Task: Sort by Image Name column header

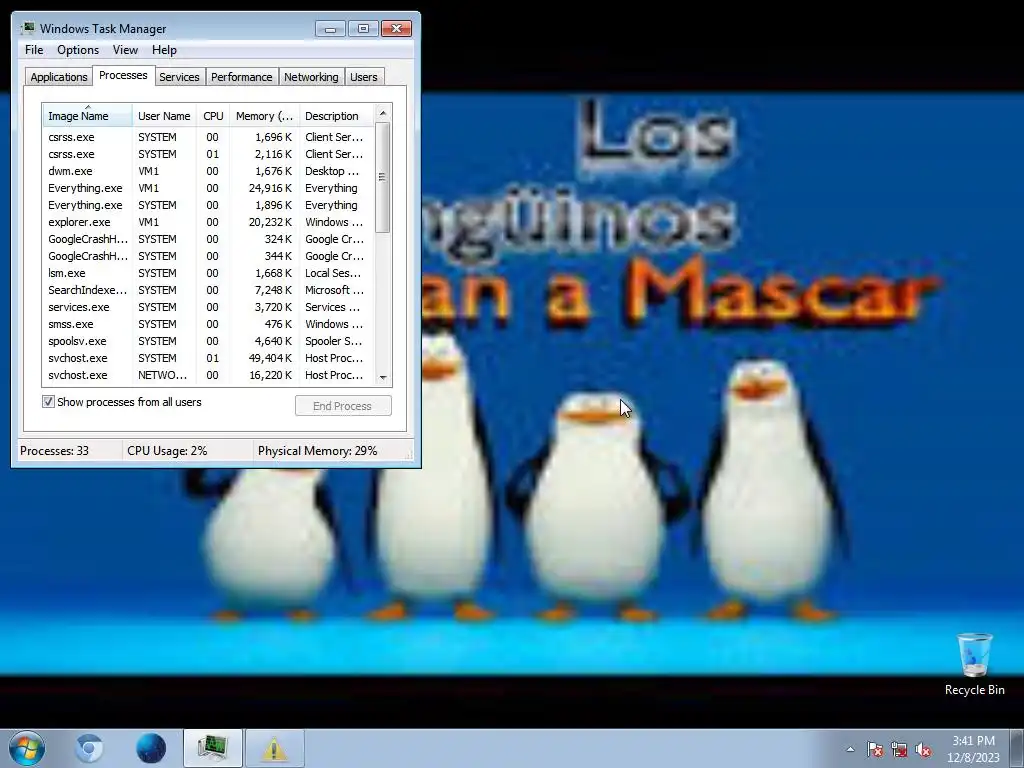Action: tap(88, 116)
